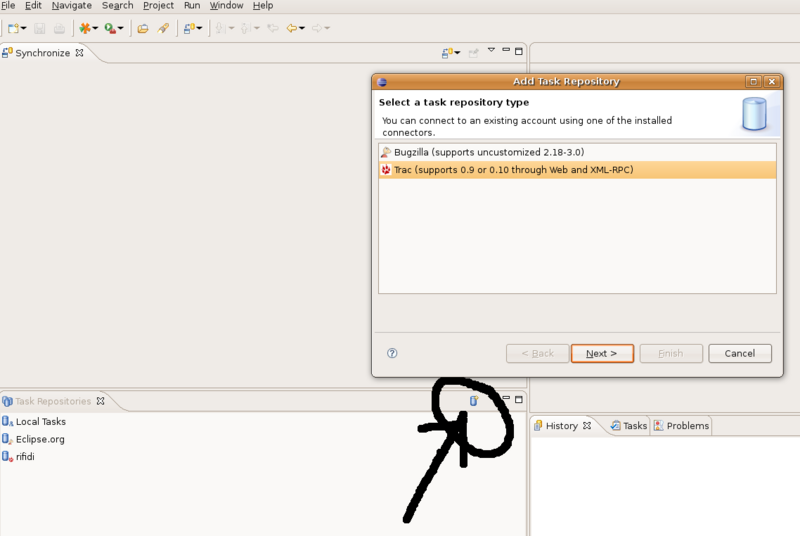Click the Synchronize icon in main toolbar
The image size is (800, 536).
[x=188, y=29]
